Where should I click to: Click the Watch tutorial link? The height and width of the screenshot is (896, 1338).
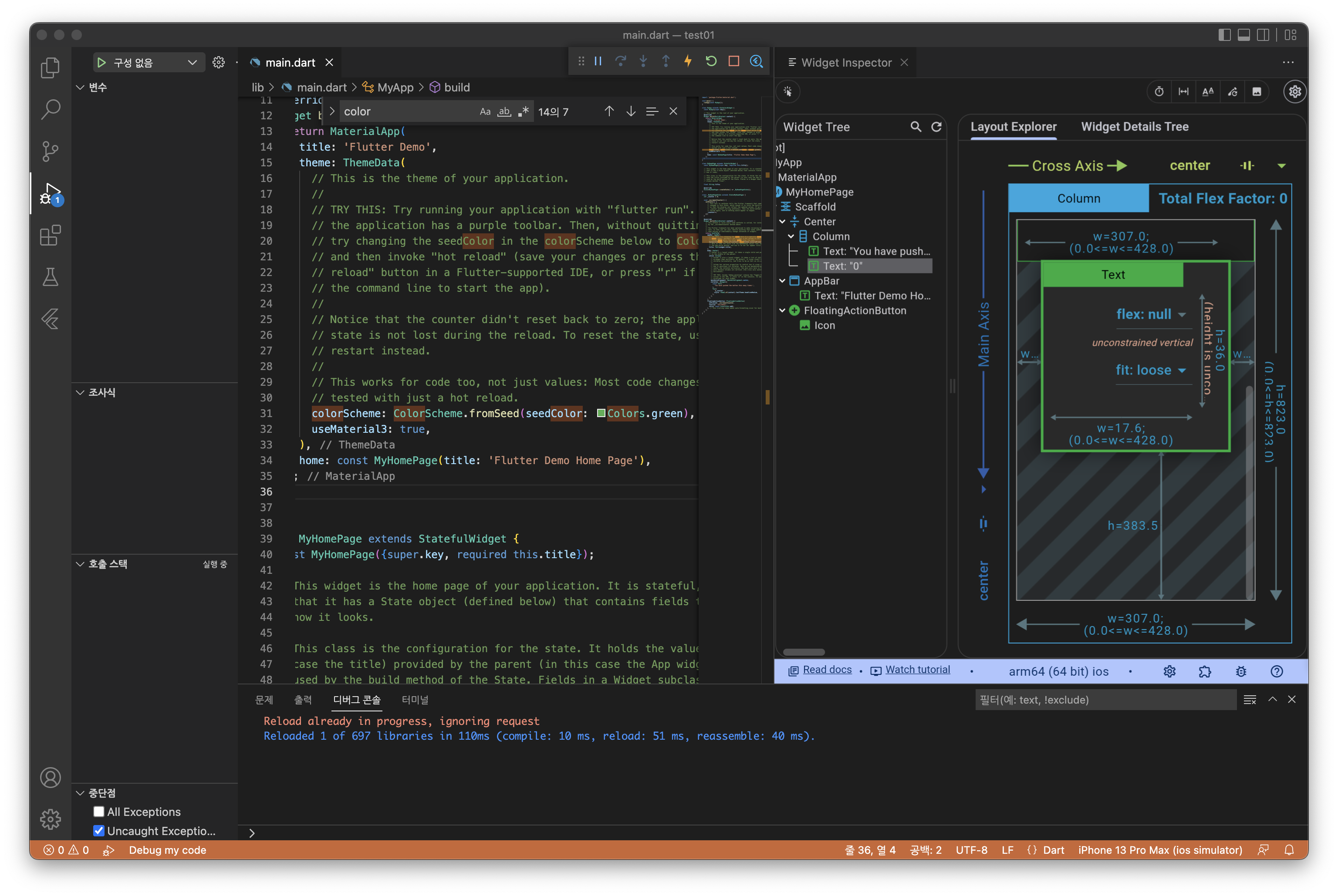click(917, 670)
